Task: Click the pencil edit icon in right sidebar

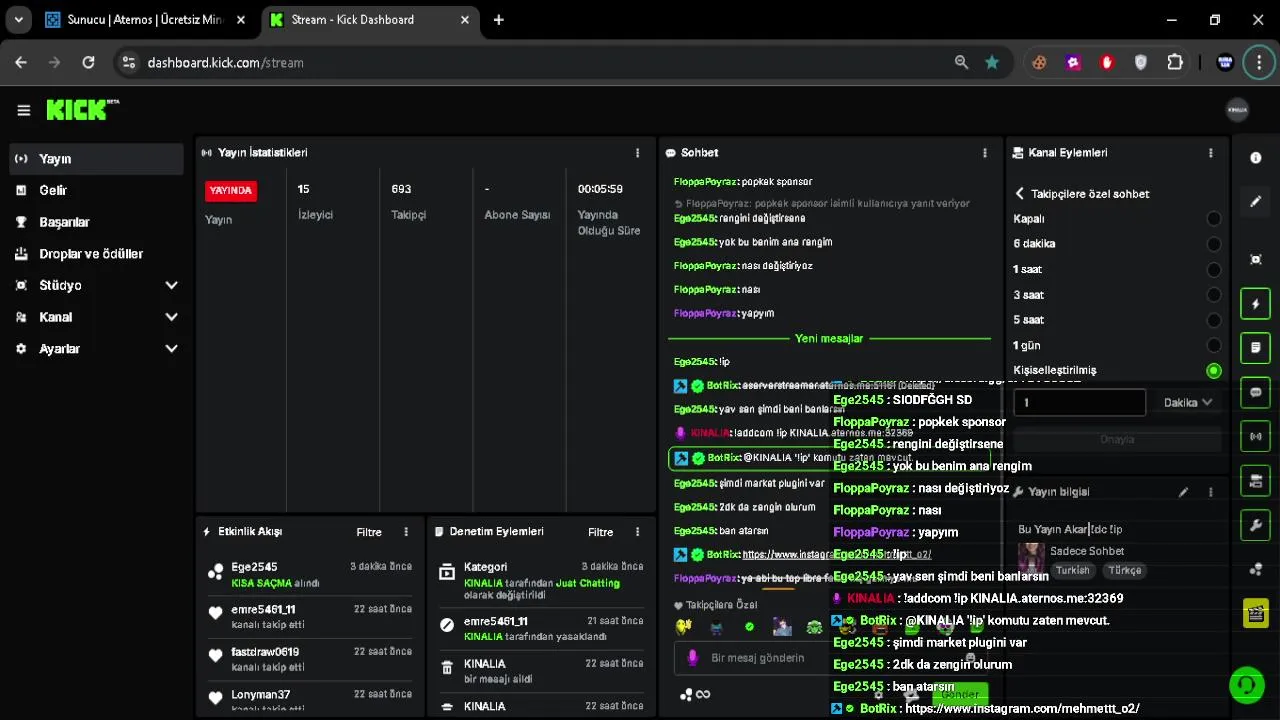Action: [1256, 201]
